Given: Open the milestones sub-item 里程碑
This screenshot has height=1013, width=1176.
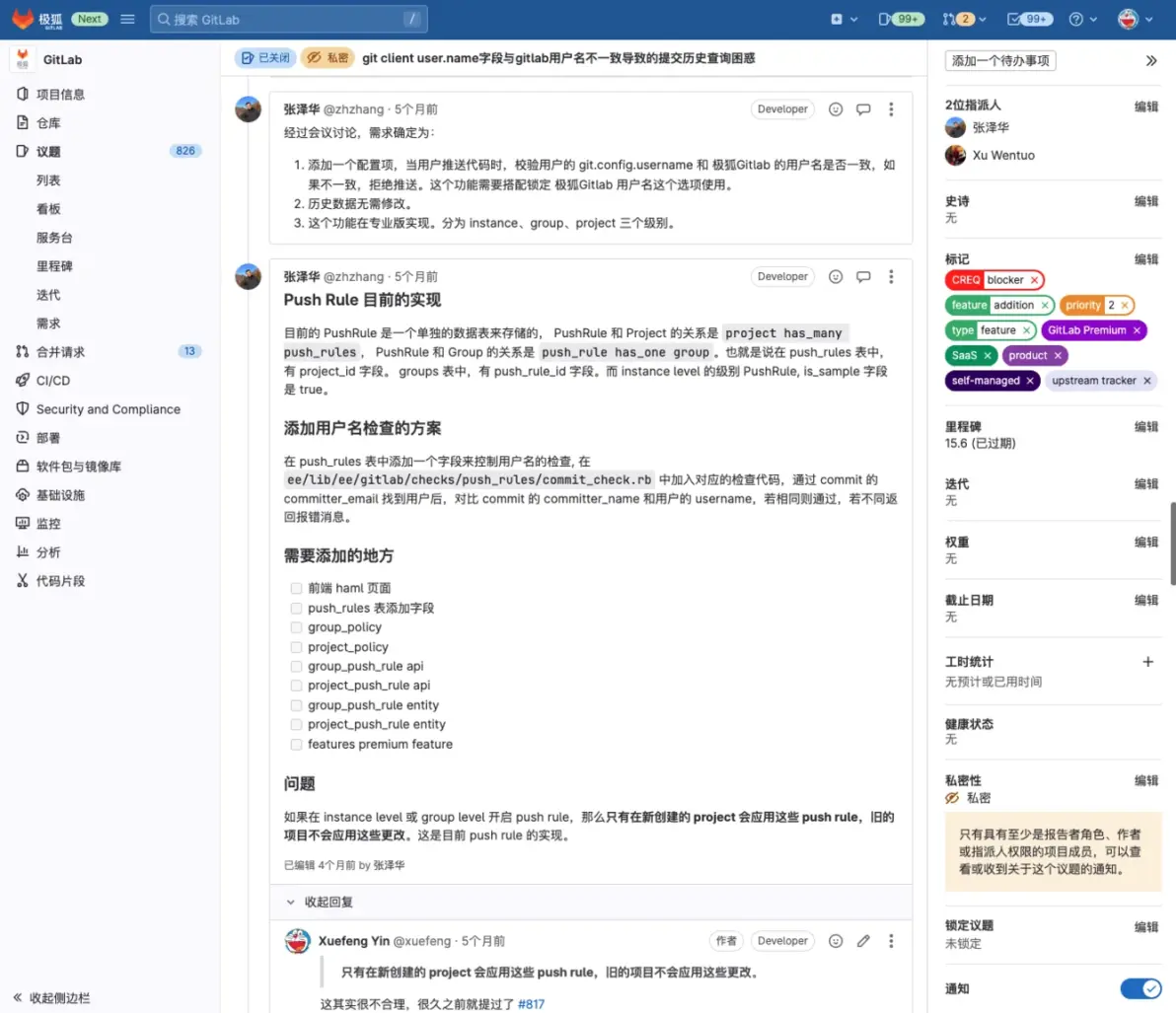Looking at the screenshot, I should tap(54, 266).
